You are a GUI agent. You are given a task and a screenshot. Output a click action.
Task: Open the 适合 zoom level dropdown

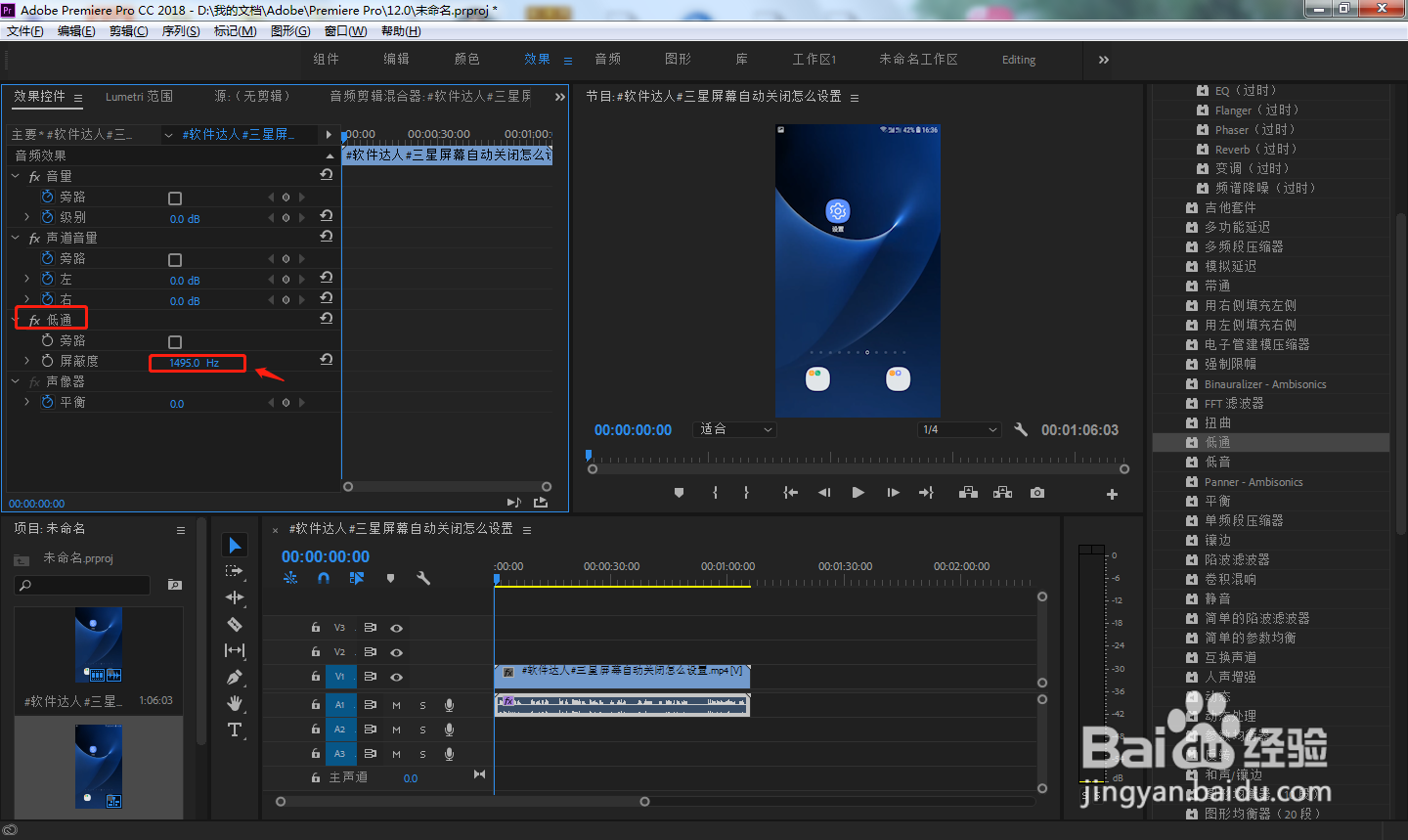[x=735, y=429]
